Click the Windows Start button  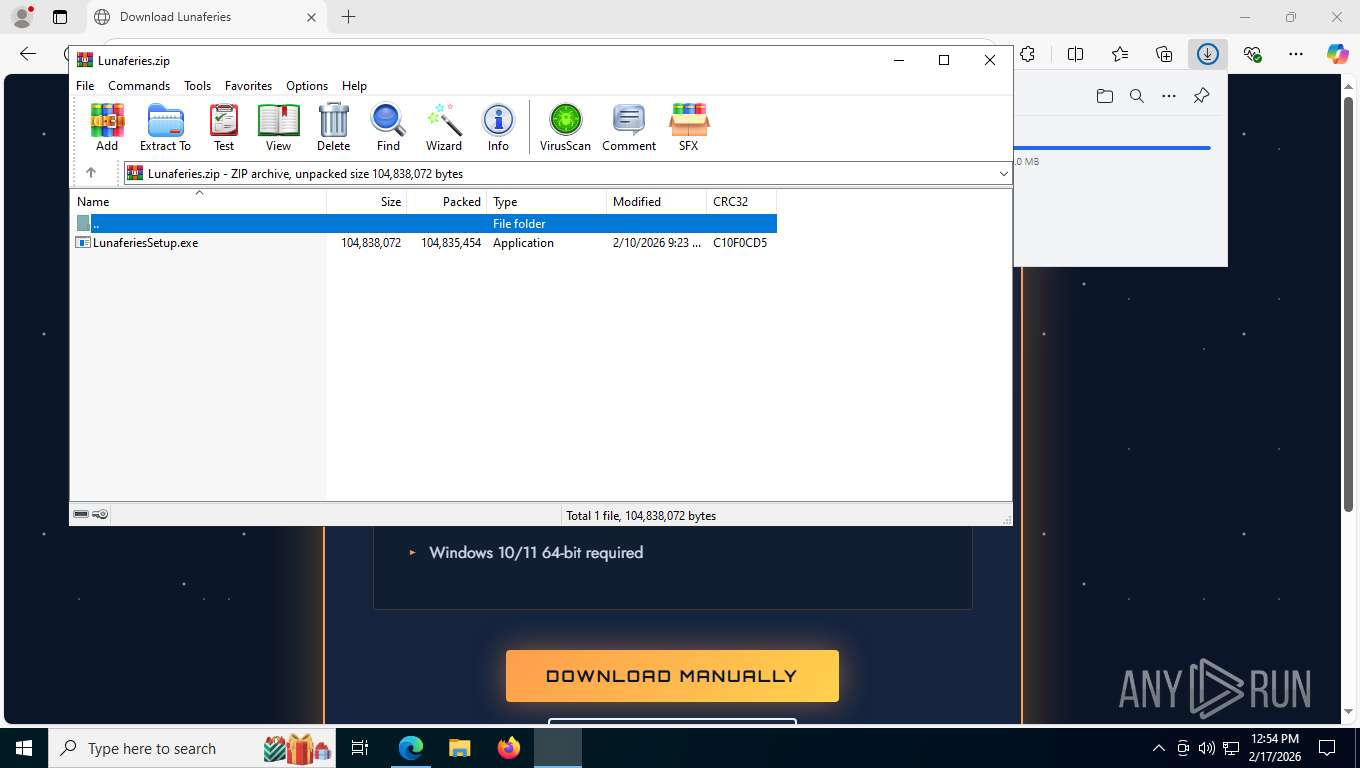tap(24, 748)
